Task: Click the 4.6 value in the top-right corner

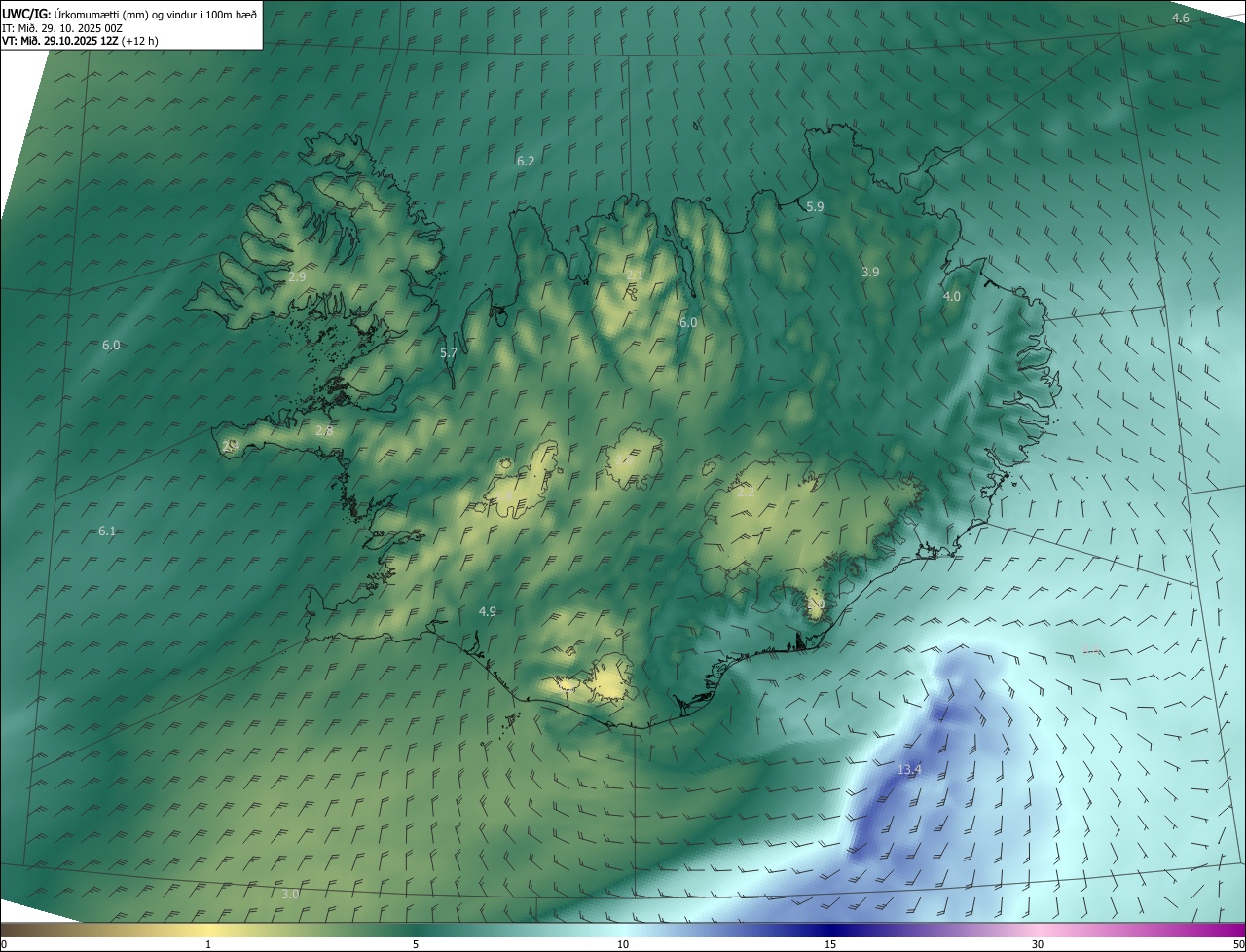Action: coord(1180,18)
